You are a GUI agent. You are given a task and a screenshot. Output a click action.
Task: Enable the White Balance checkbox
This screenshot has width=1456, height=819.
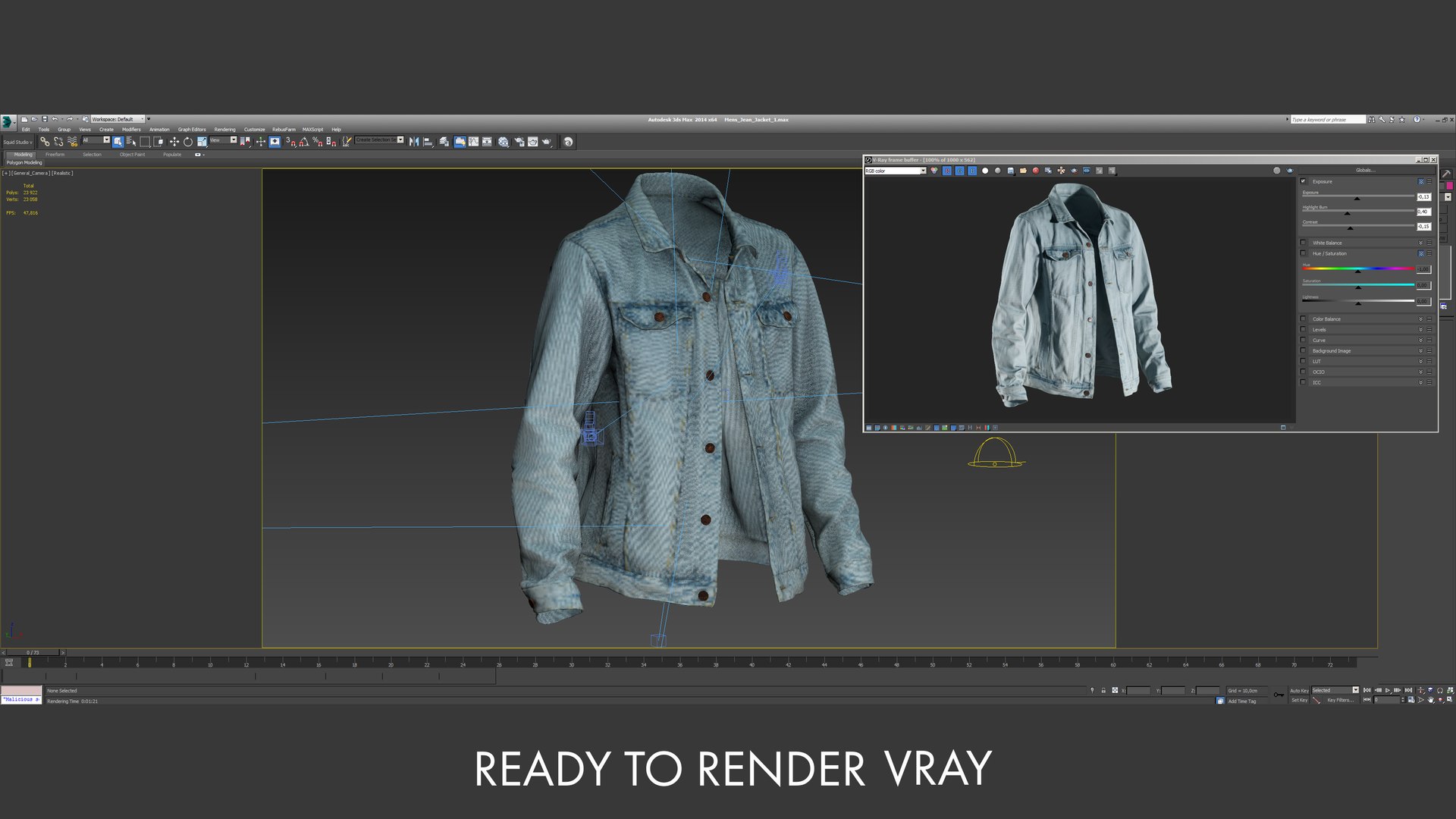(1303, 243)
